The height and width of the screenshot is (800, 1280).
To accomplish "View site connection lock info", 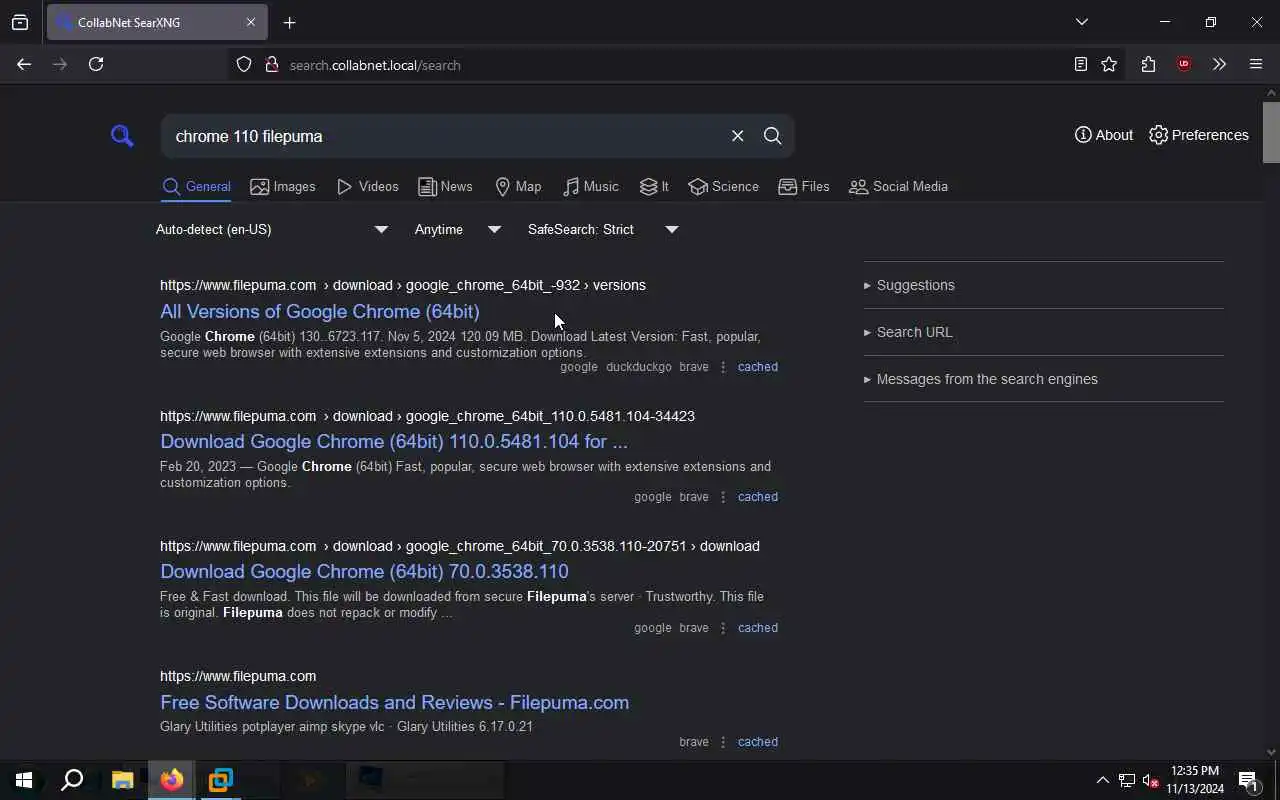I will [x=271, y=65].
